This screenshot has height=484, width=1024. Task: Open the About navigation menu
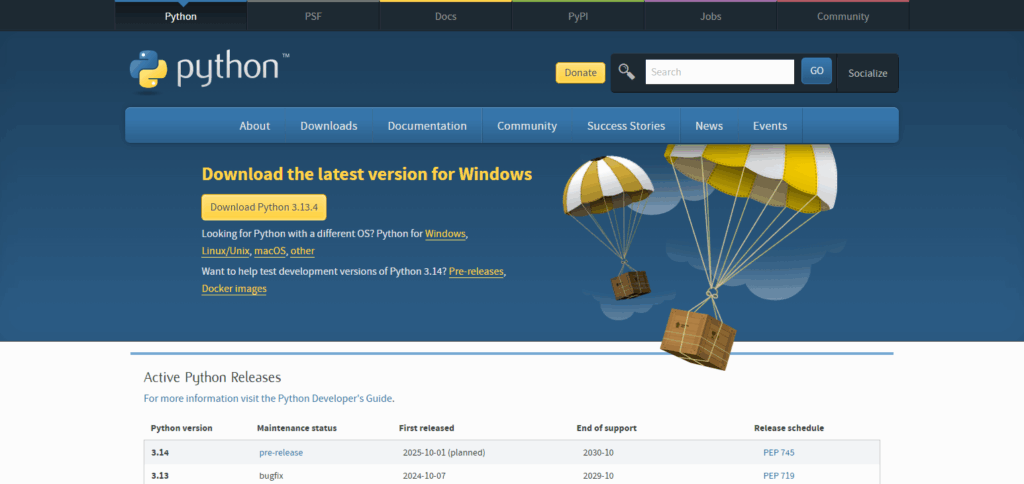point(255,126)
